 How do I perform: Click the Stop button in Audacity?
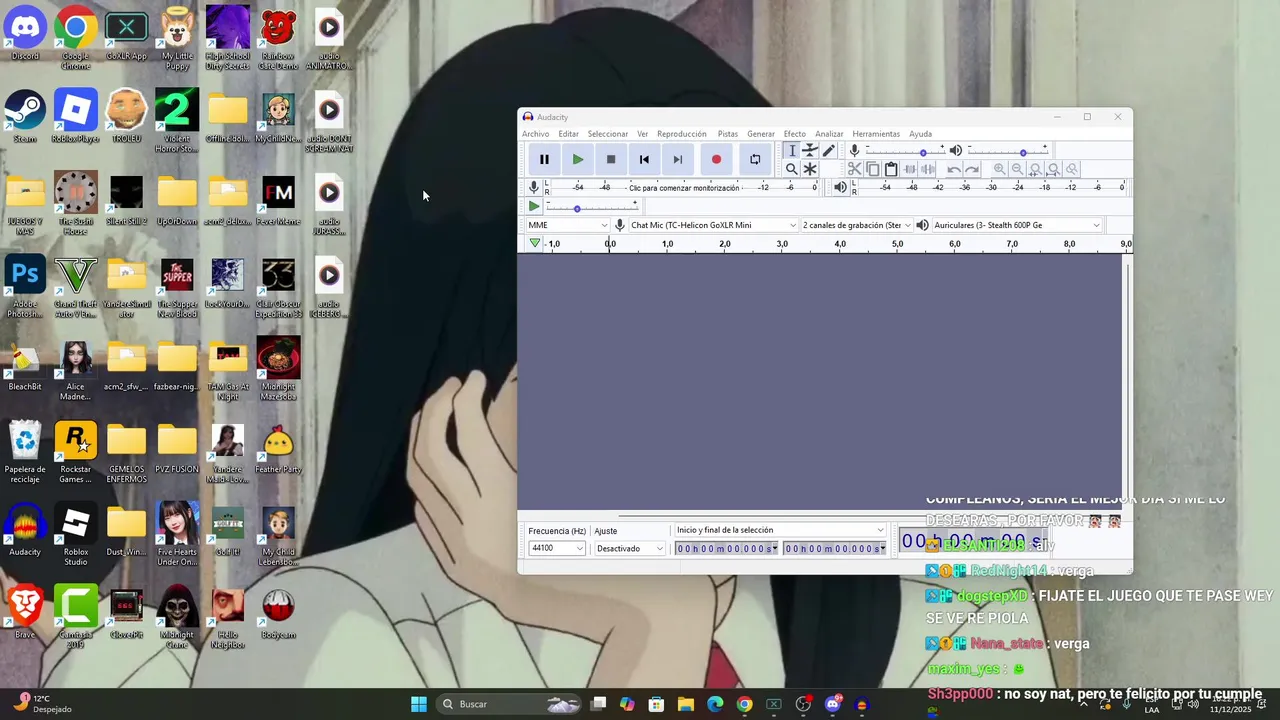click(x=611, y=159)
